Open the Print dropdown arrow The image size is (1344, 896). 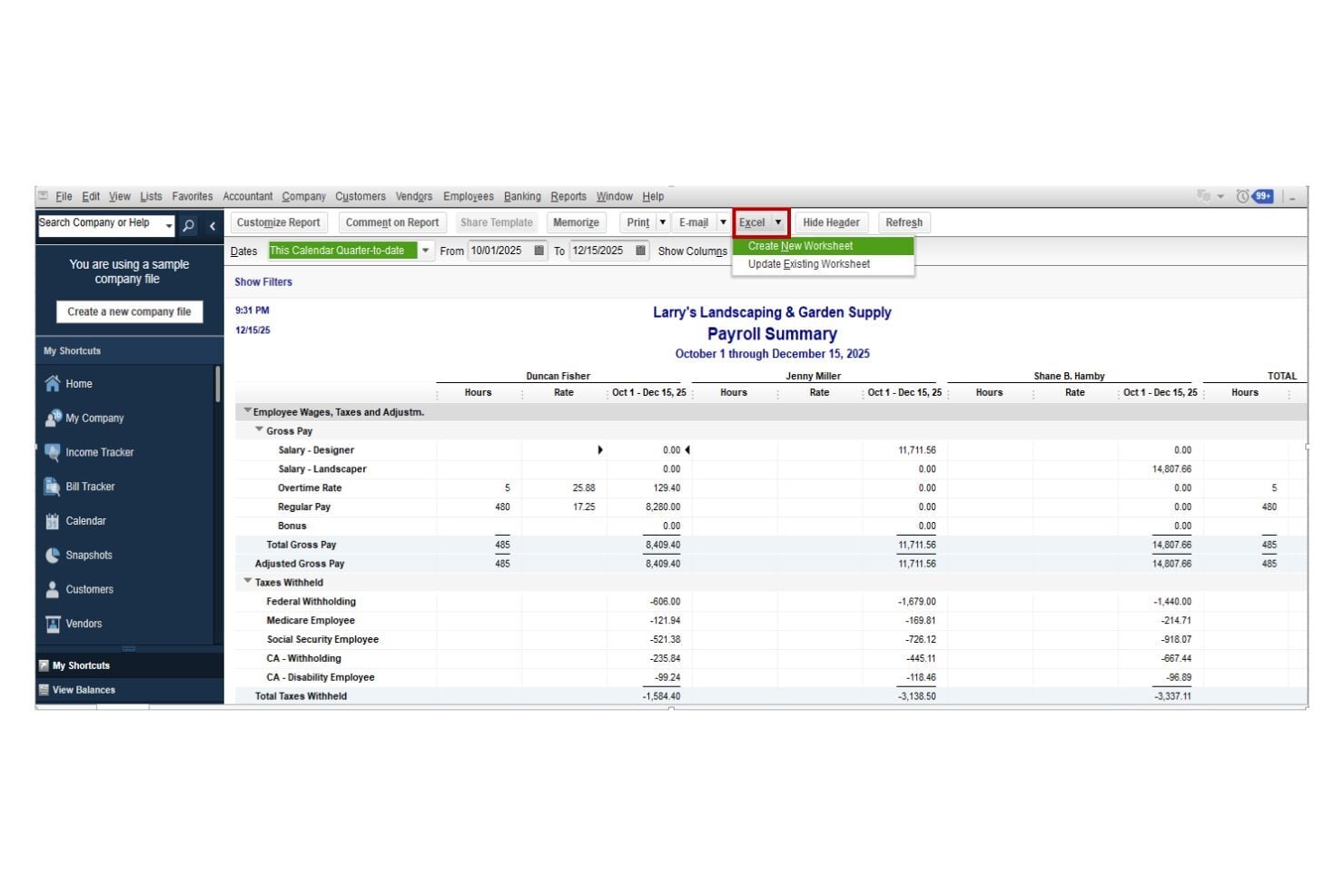(x=662, y=222)
